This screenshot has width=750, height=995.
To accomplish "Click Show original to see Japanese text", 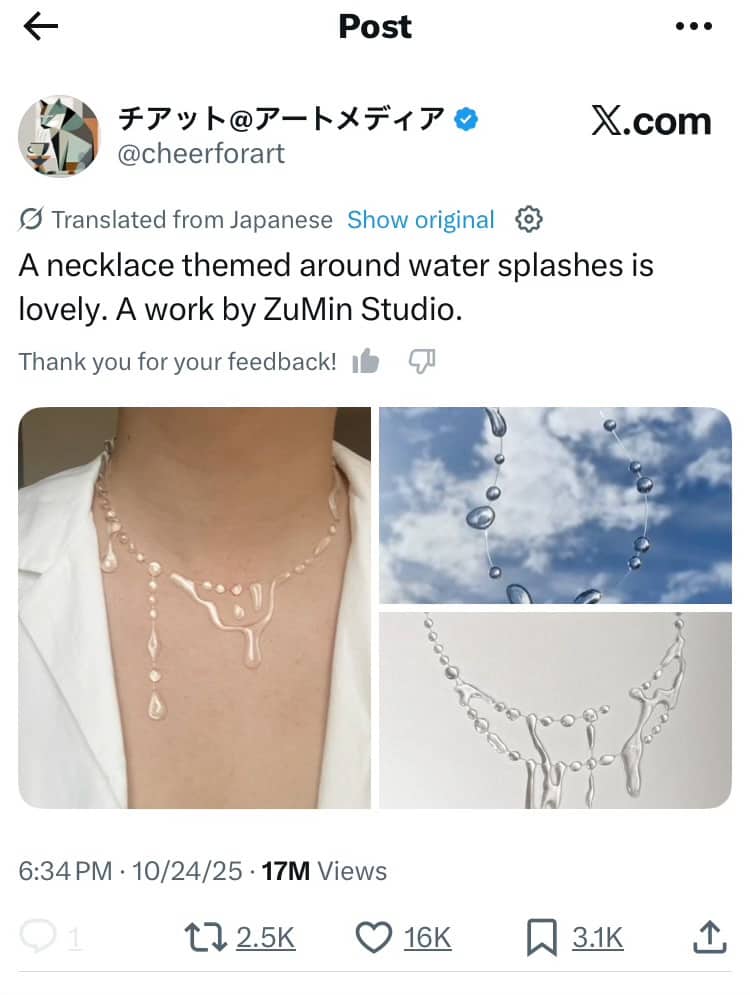I will pyautogui.click(x=420, y=219).
